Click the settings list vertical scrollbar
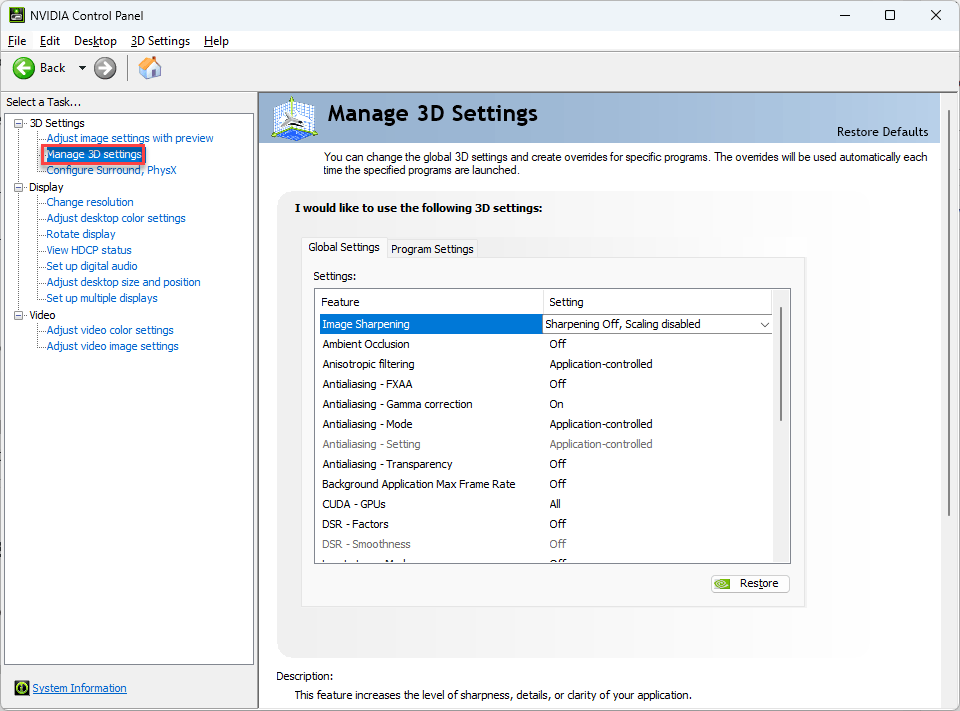The image size is (960, 711). [x=781, y=364]
